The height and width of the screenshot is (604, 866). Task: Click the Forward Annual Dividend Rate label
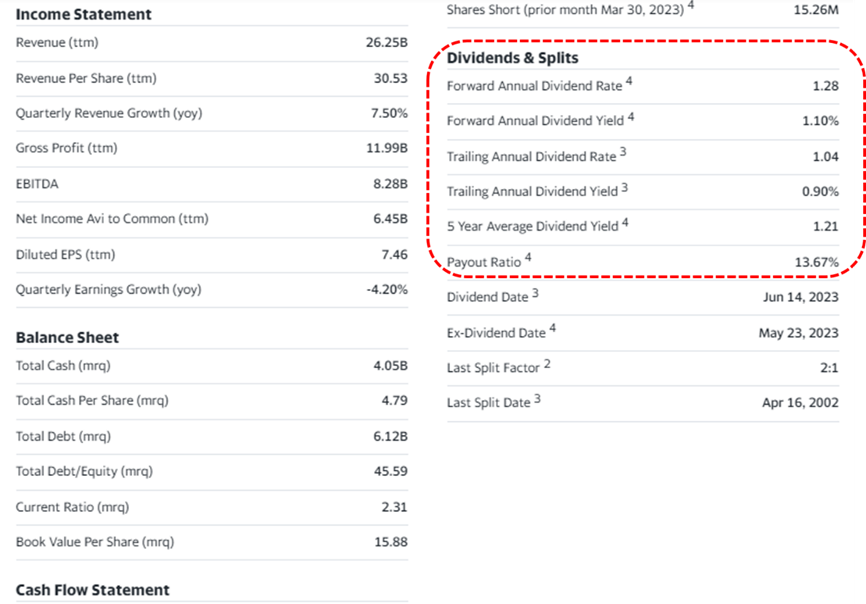[534, 86]
